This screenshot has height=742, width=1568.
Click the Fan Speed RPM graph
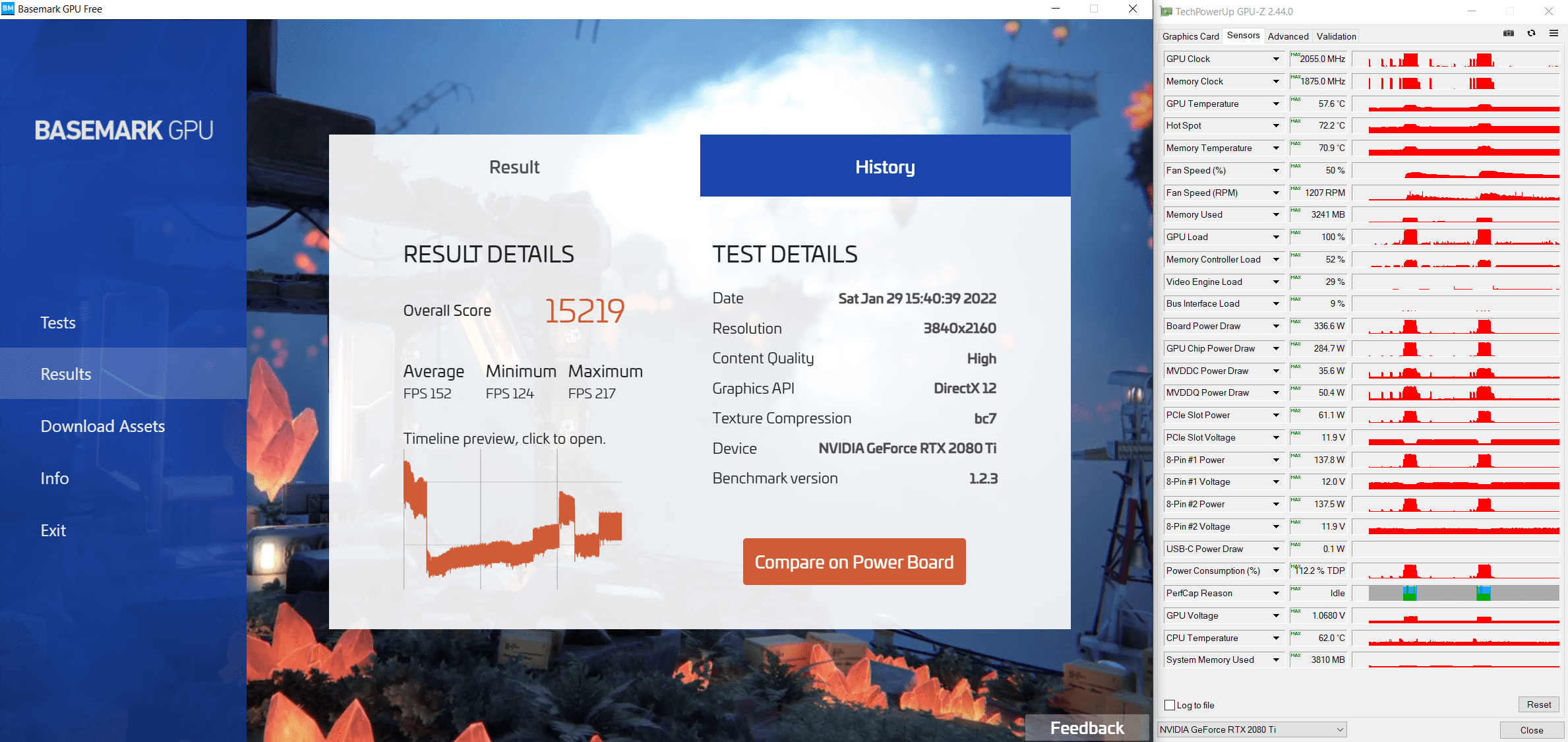click(1456, 193)
